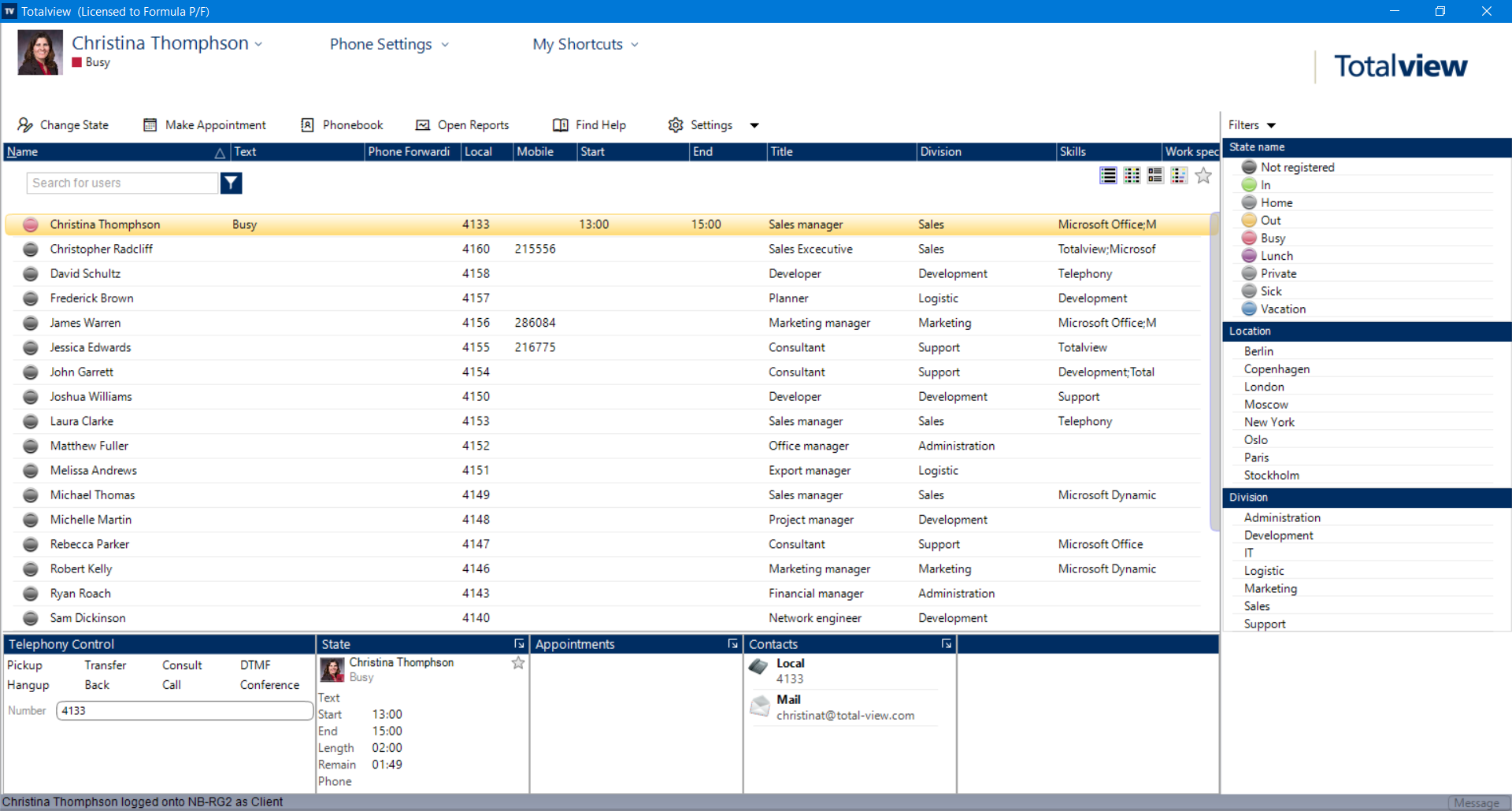Click the christinat@total-view.com email address
1512x811 pixels.
click(845, 716)
